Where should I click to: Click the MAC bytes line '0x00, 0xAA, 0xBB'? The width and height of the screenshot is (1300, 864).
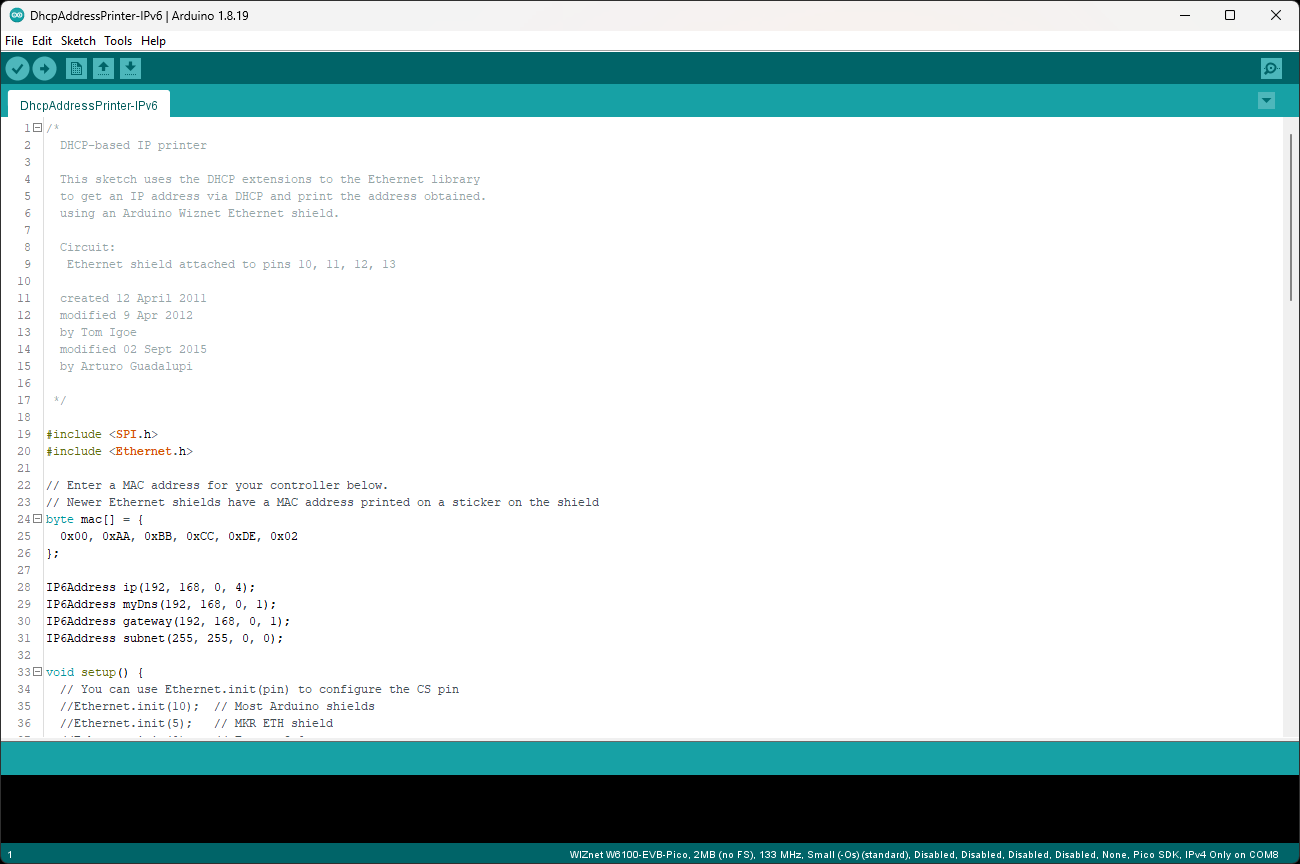coord(179,536)
